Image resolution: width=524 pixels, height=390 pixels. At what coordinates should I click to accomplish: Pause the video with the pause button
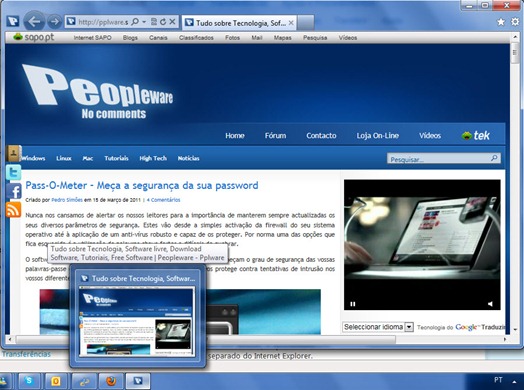coord(352,304)
